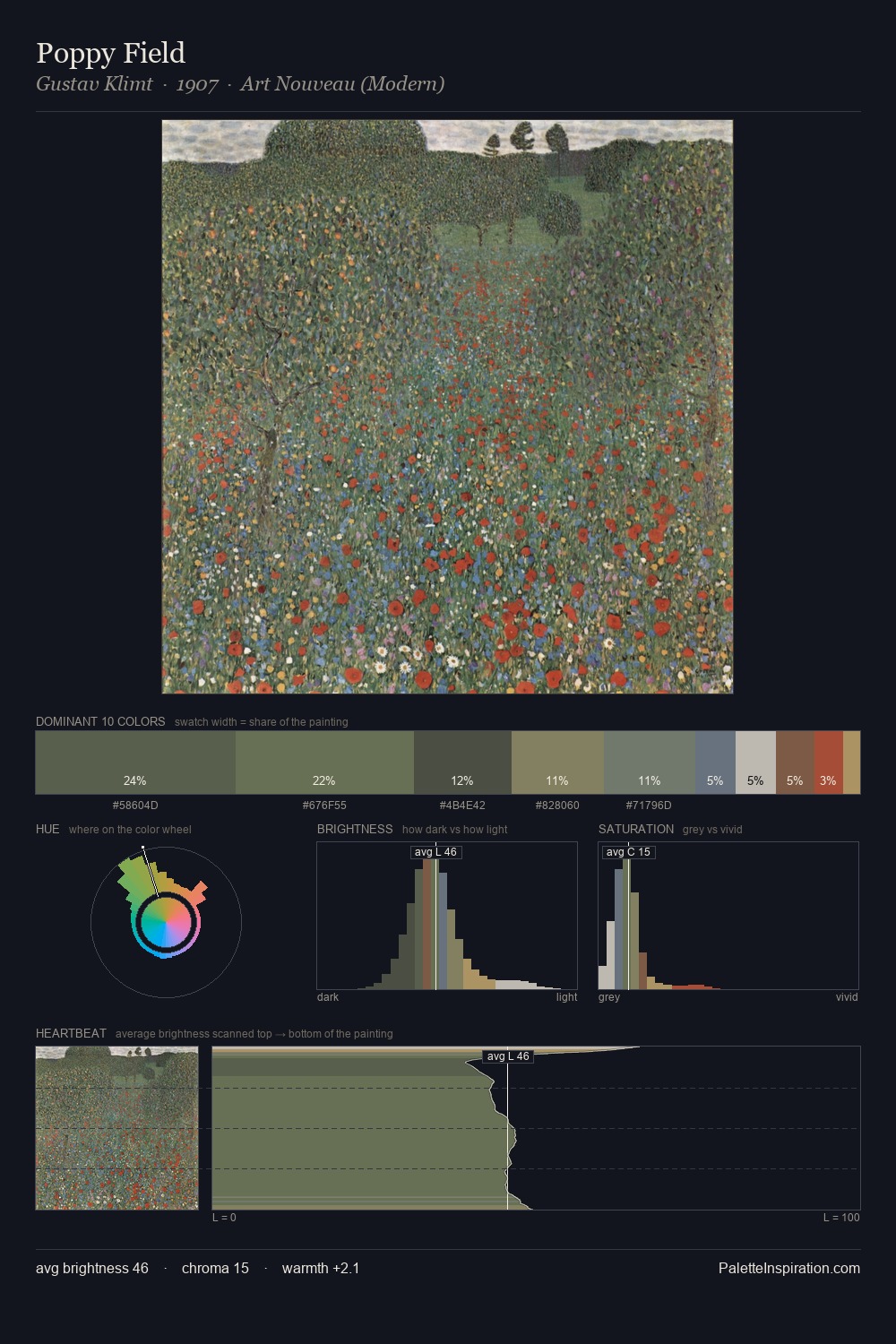
Task: Click the 'grey' axis label
Action: (x=609, y=997)
